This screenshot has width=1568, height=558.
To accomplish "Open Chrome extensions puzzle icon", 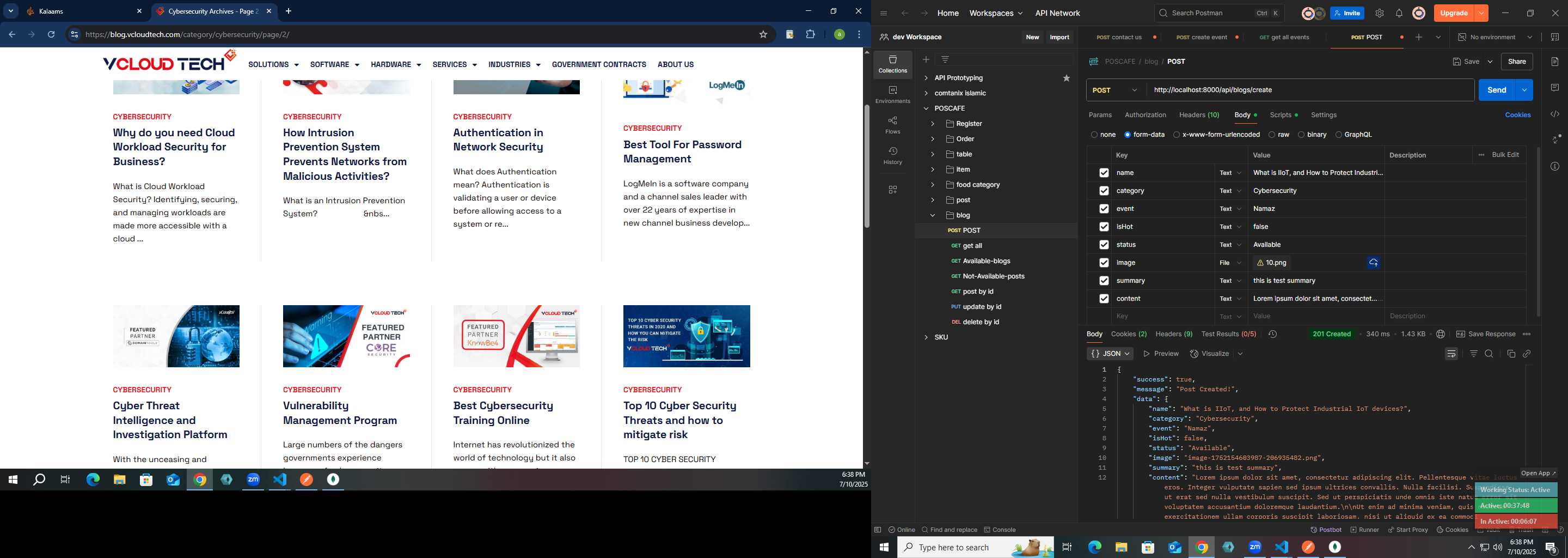I will 810,35.
